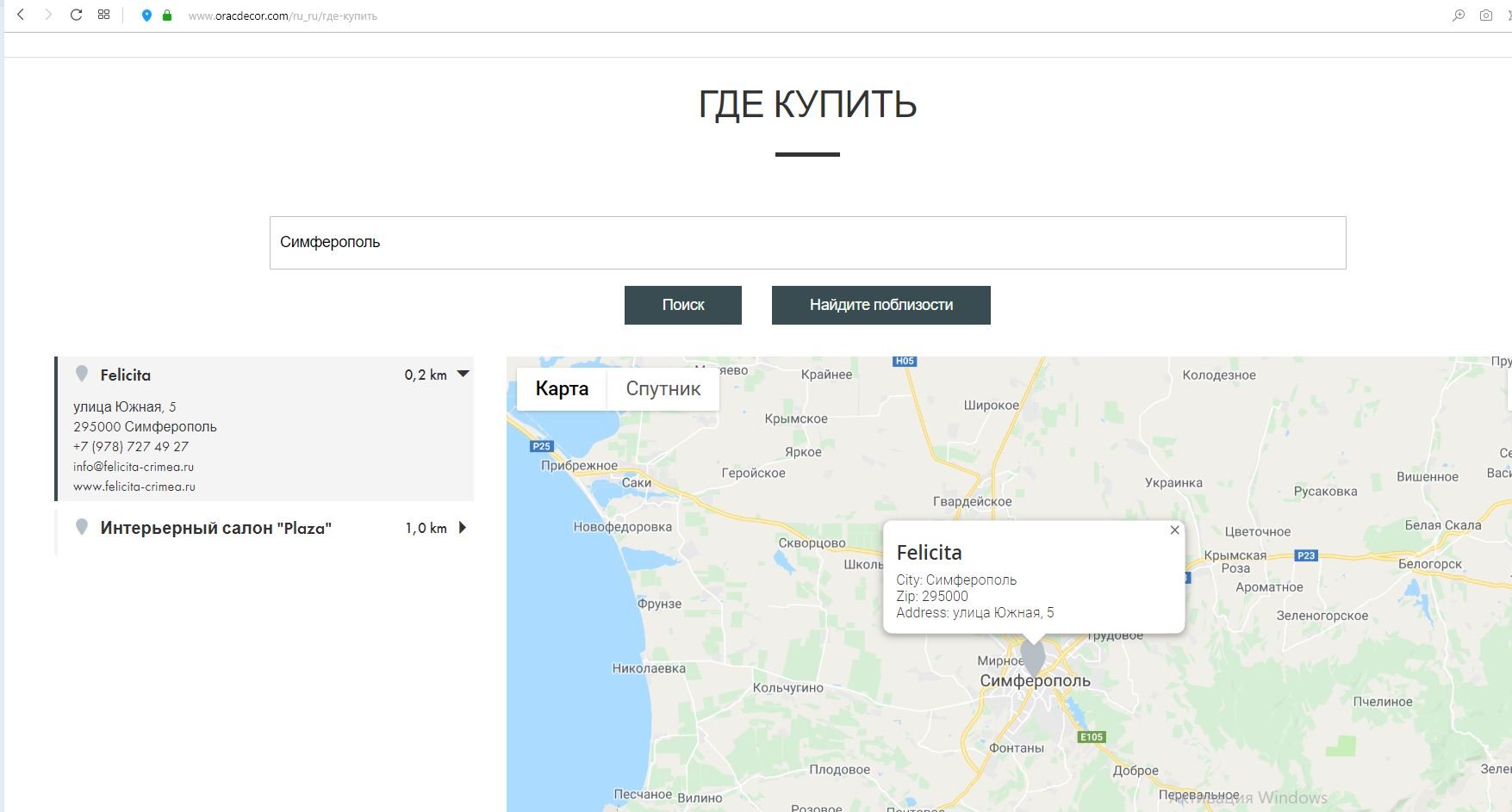Click the address bar URL oracdecor.com
This screenshot has height=812, width=1512.
[283, 15]
